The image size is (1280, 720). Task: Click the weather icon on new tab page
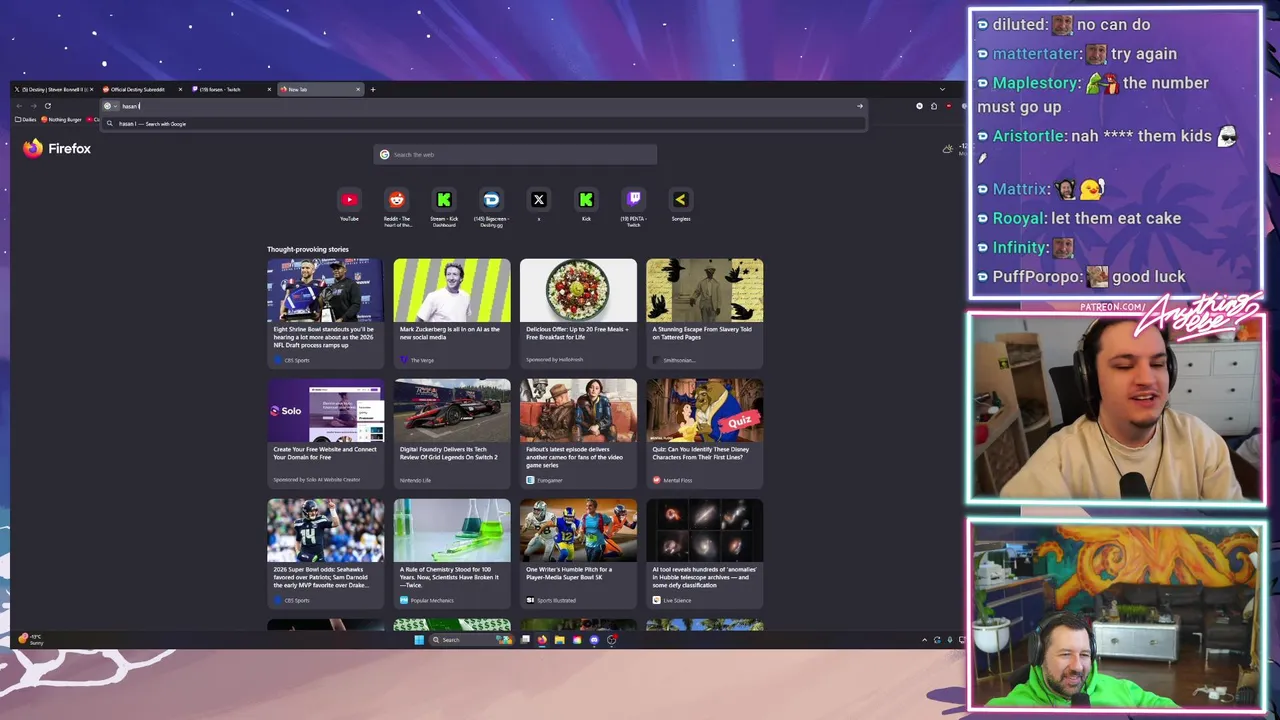[x=948, y=149]
